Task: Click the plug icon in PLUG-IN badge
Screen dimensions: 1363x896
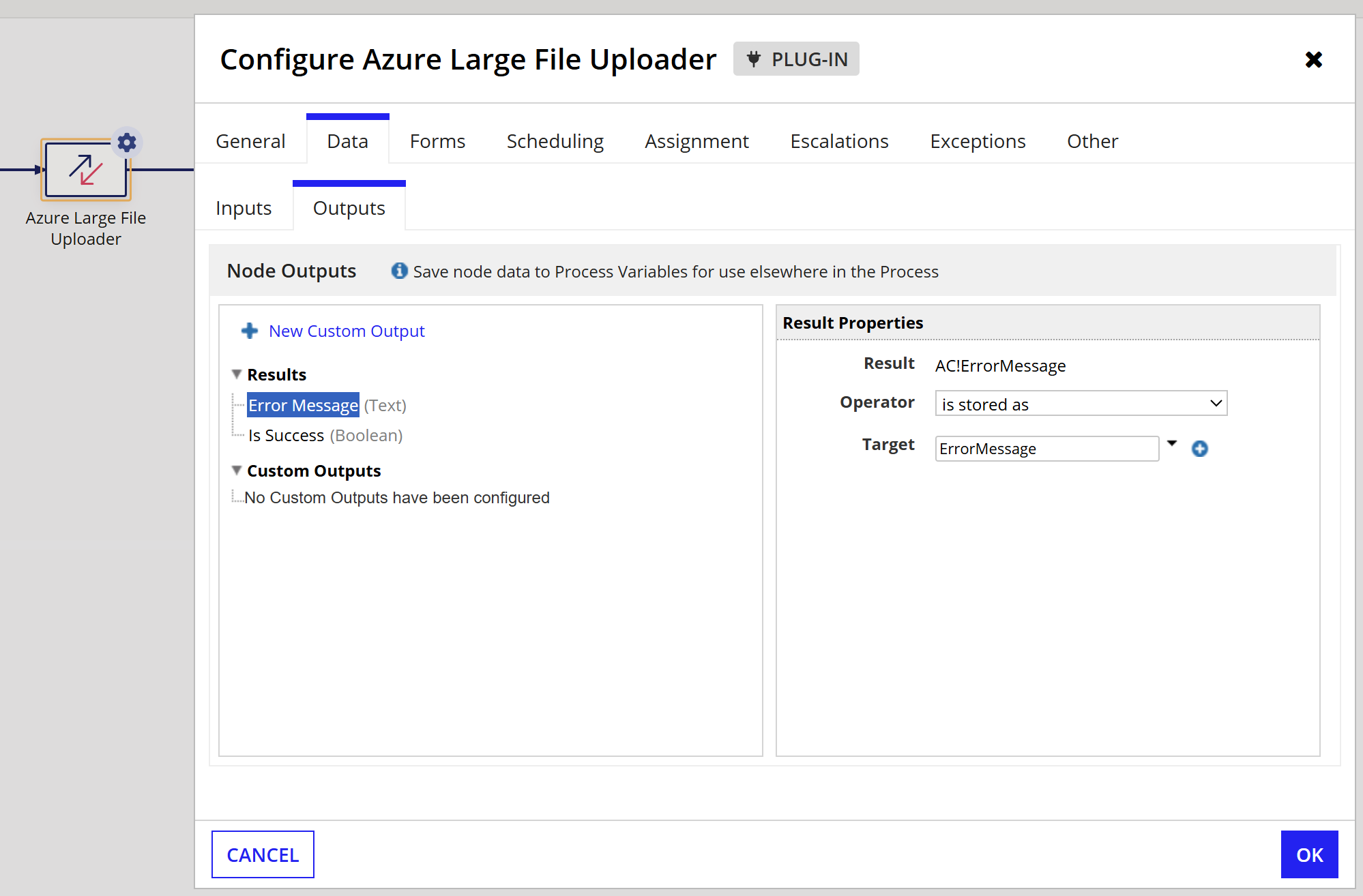Action: click(x=754, y=59)
